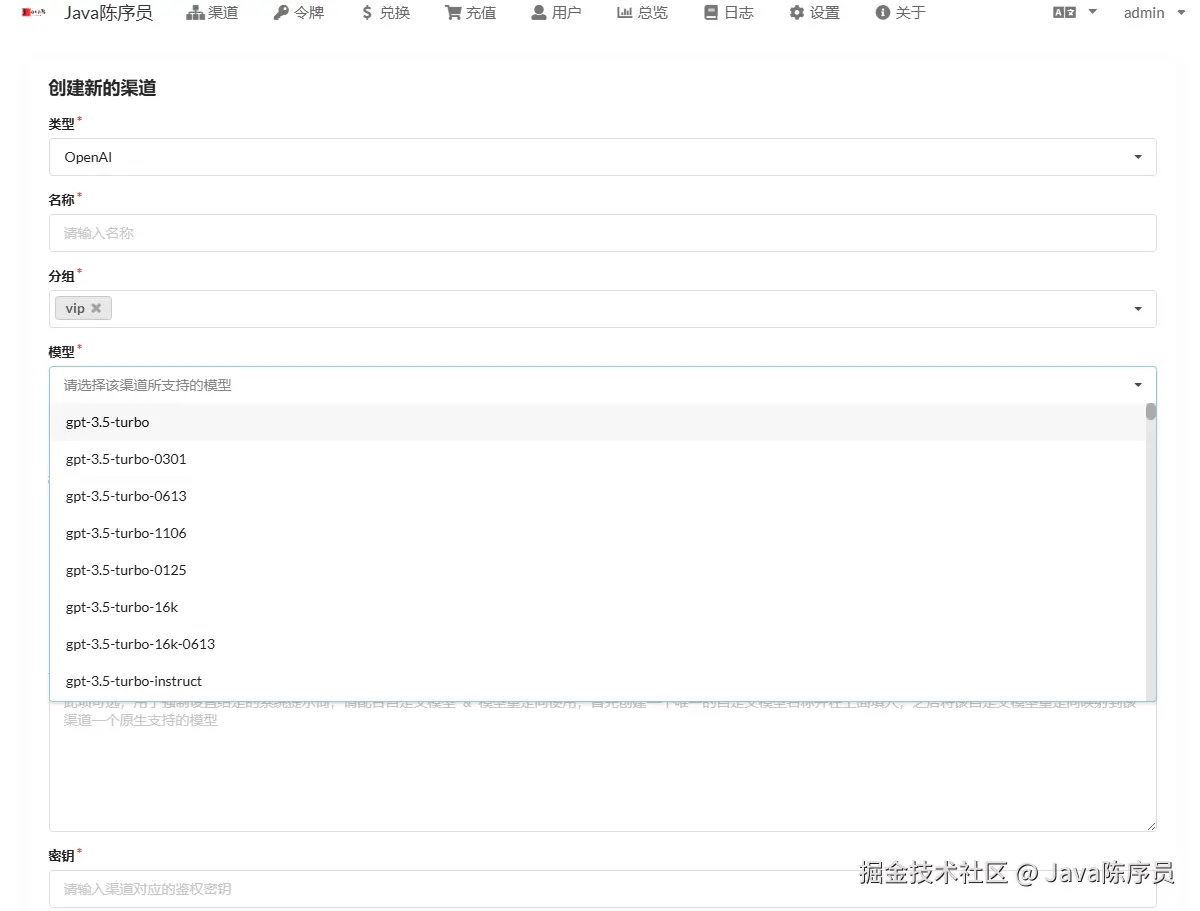Open the 总览 overview page

point(643,13)
